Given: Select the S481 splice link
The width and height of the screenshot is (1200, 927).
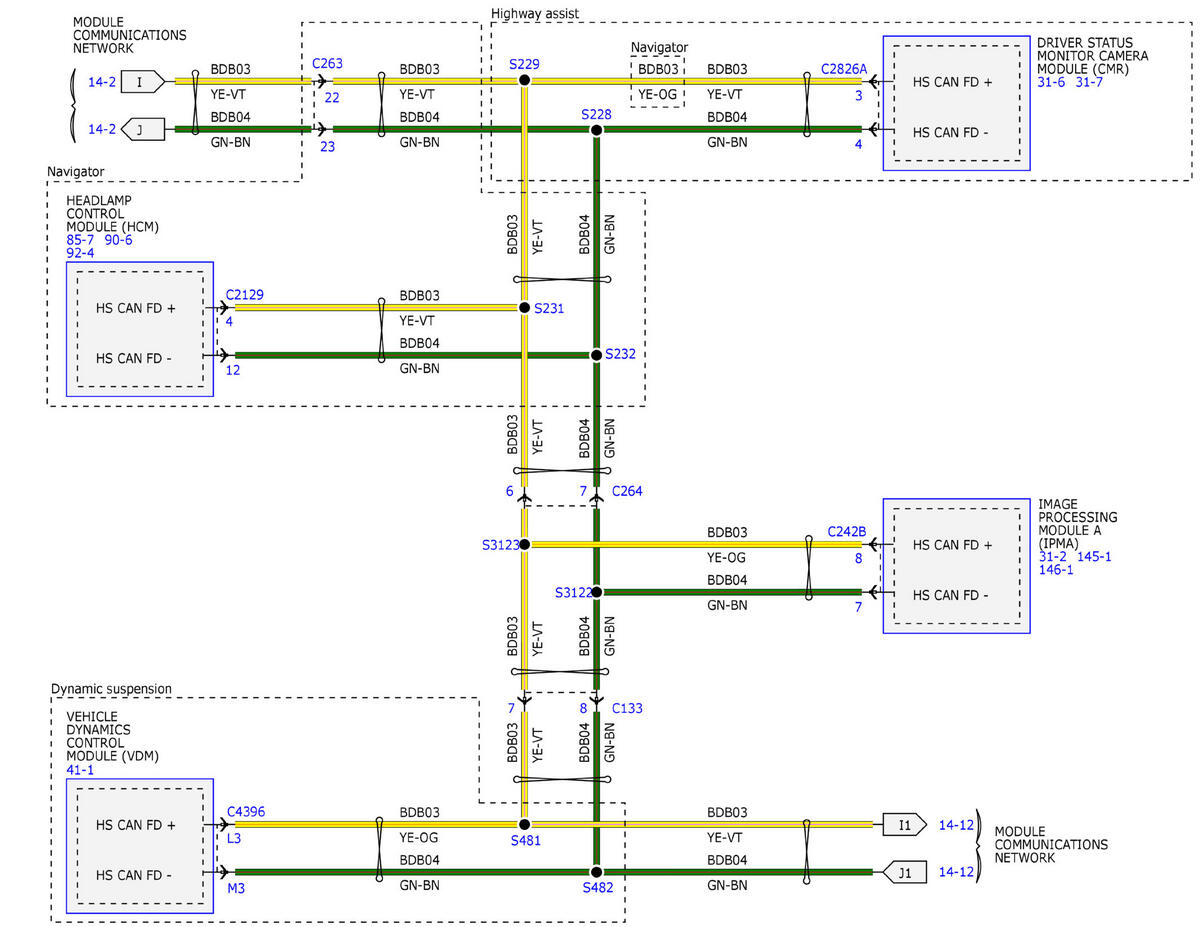Looking at the screenshot, I should point(525,841).
